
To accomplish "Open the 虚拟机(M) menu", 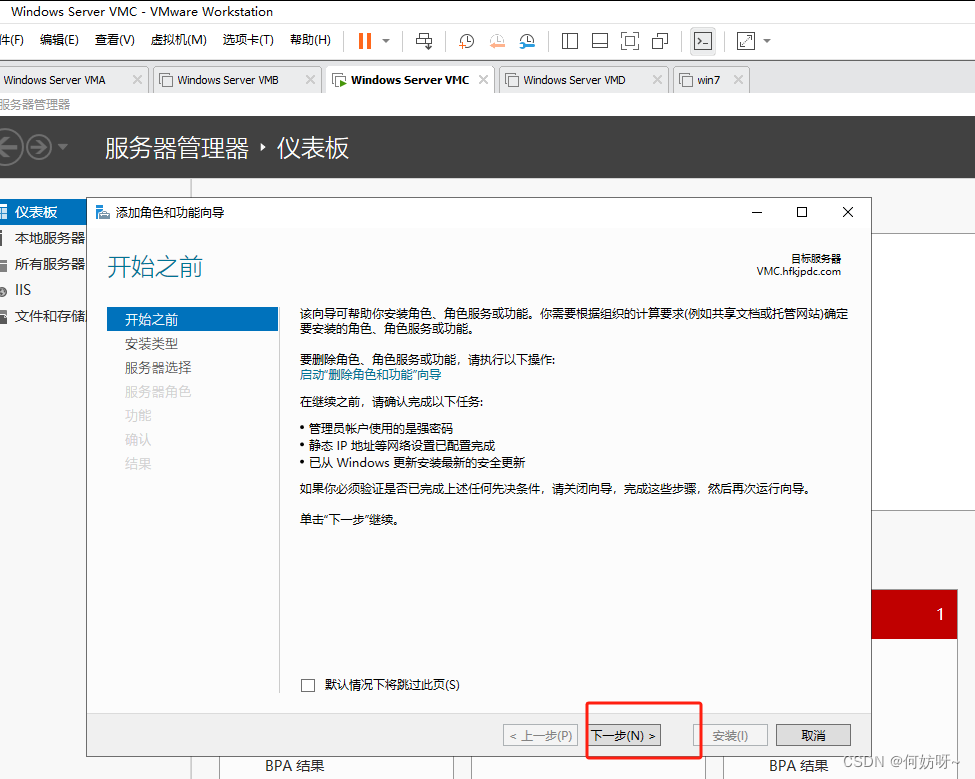I will pyautogui.click(x=178, y=40).
